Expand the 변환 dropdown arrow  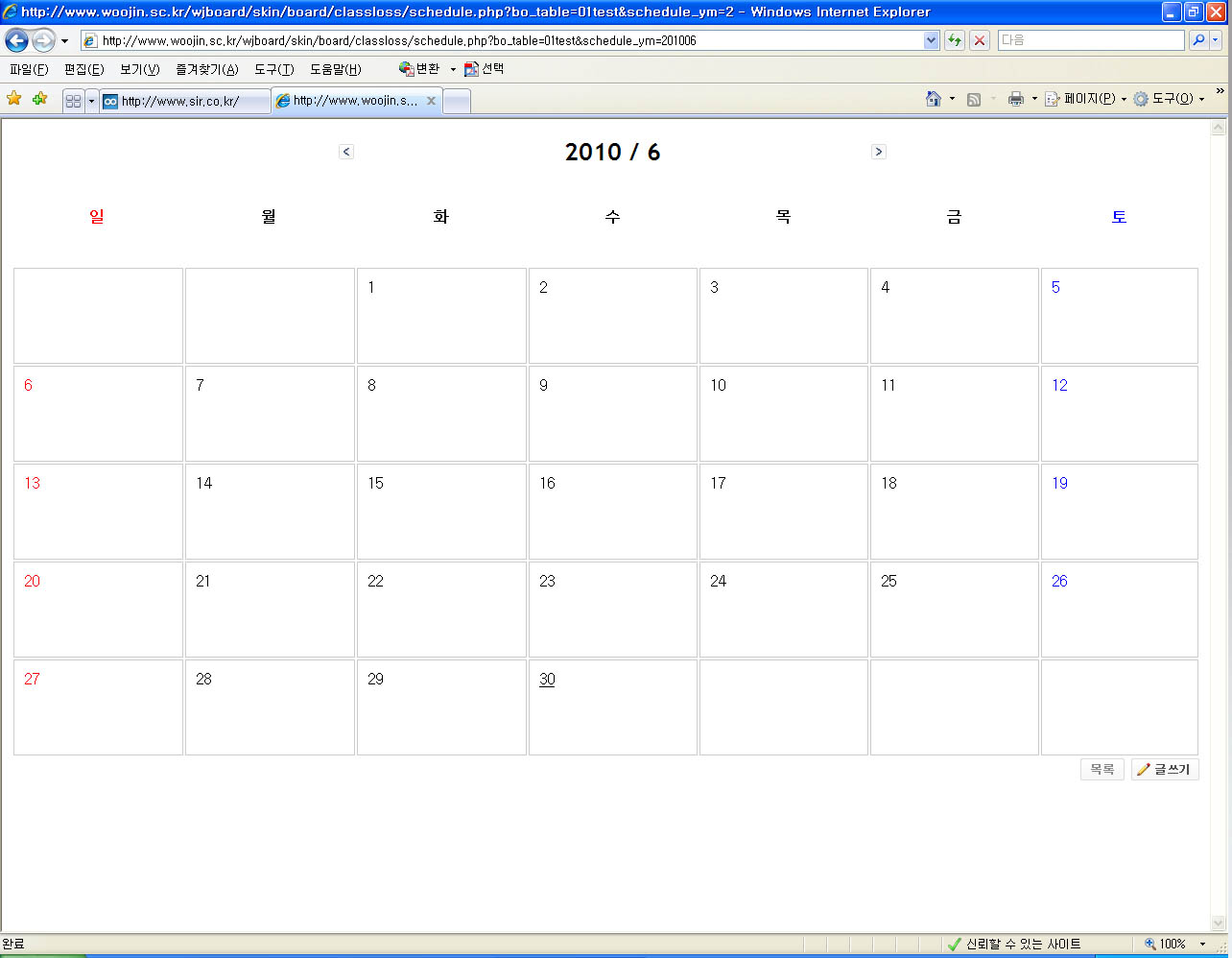coord(453,70)
